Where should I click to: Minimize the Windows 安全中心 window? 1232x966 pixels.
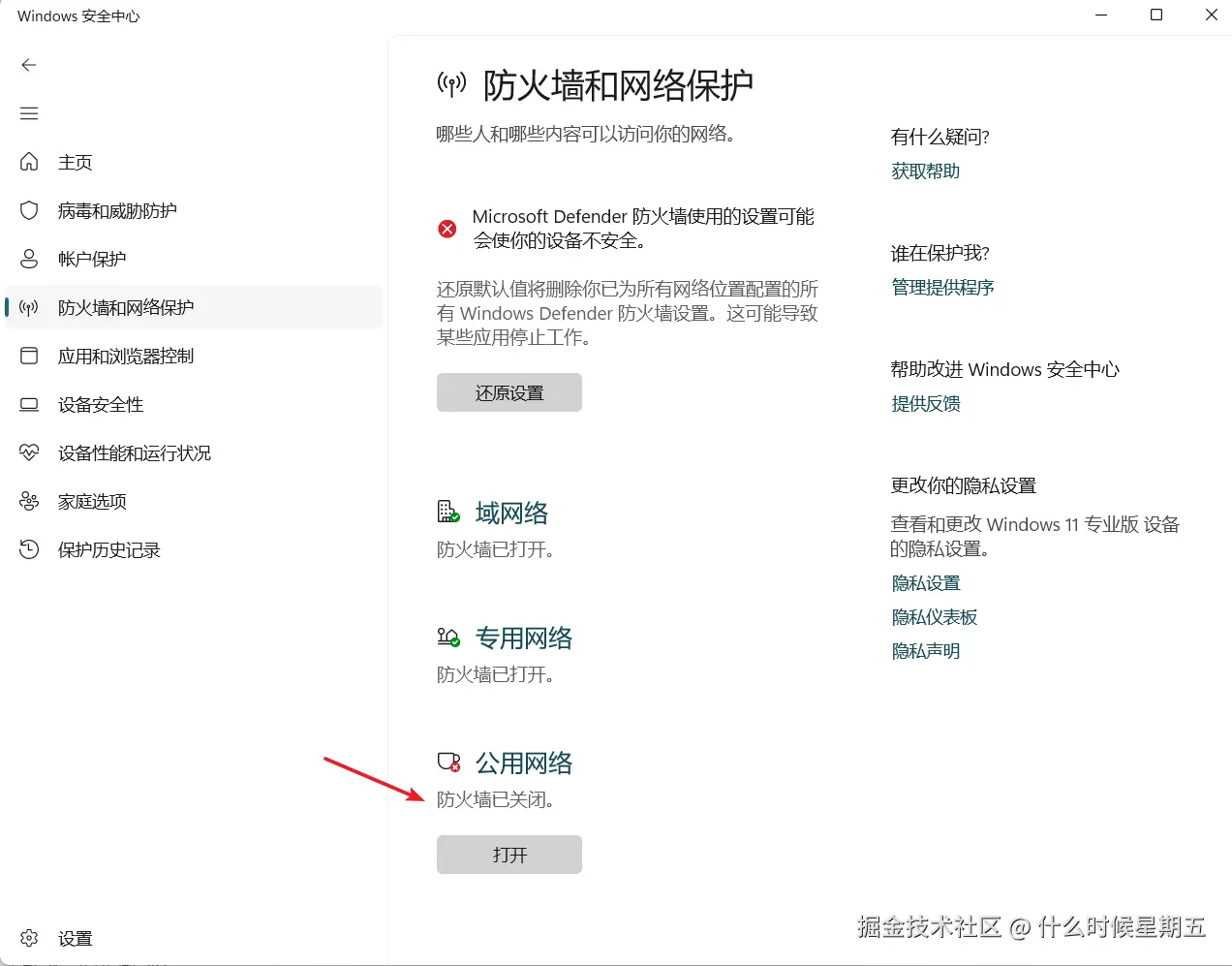pos(1101,16)
